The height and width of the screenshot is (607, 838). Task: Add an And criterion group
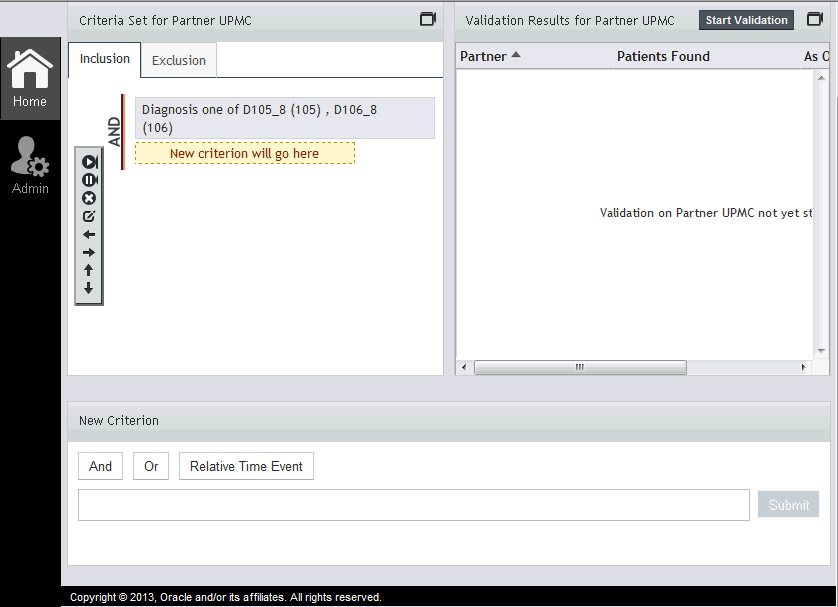pos(100,466)
